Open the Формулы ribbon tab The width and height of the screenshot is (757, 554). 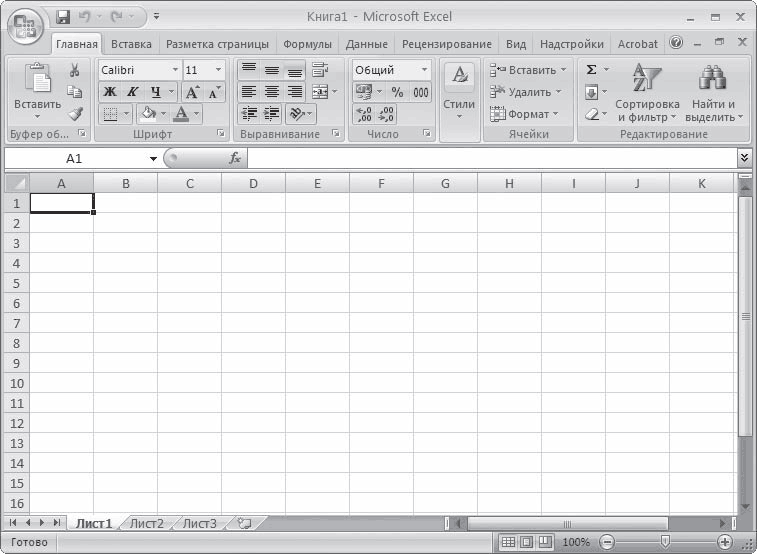click(307, 44)
